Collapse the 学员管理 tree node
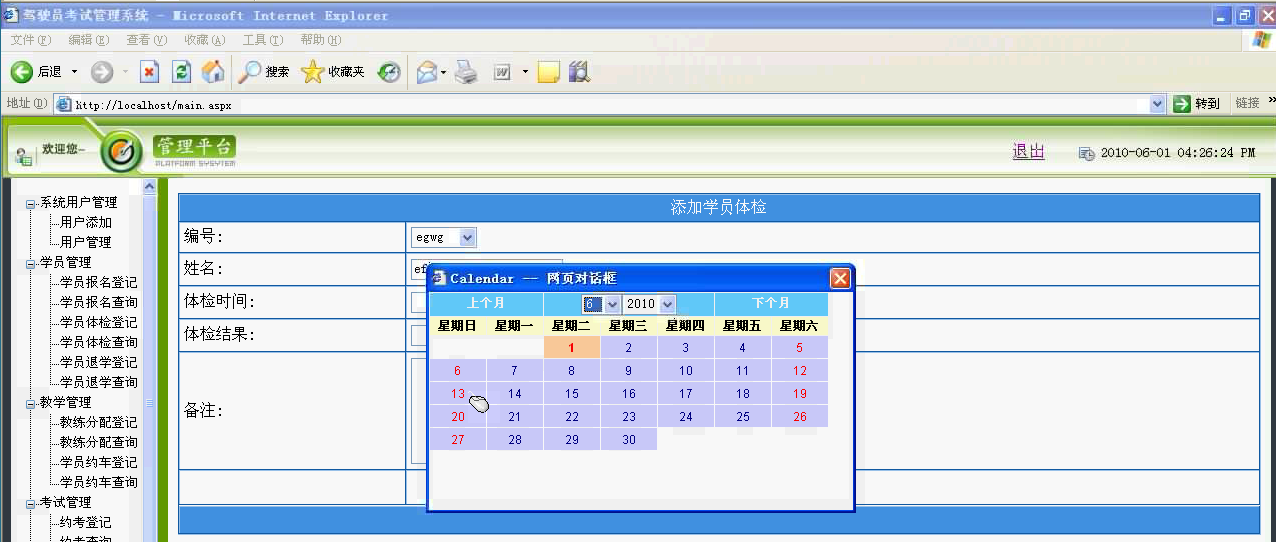The width and height of the screenshot is (1276, 542). coord(31,264)
